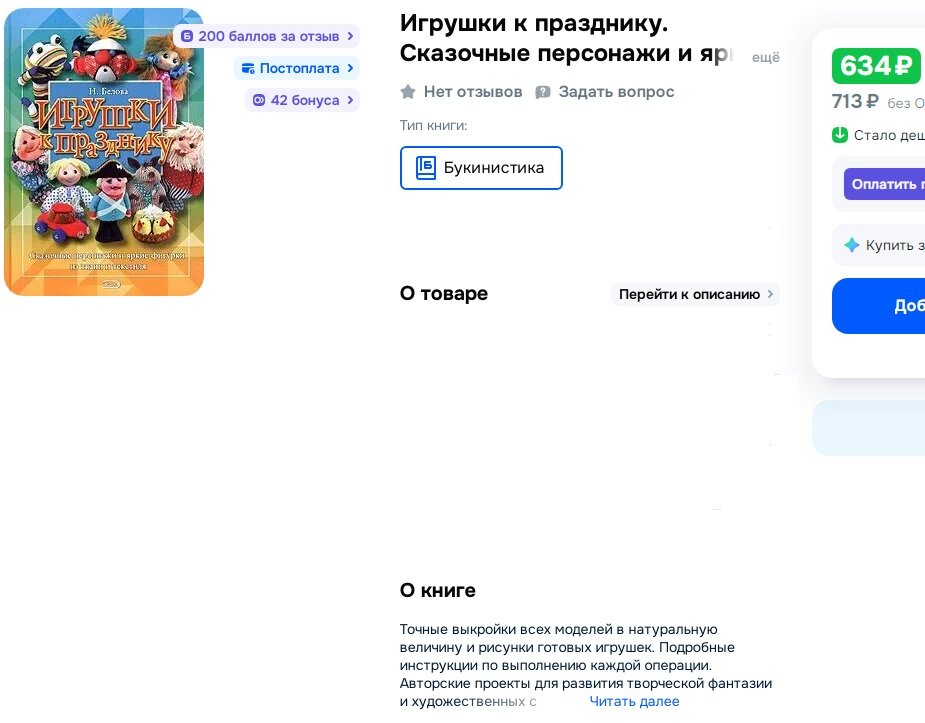Click the green 634 ₽ price badge
Viewport: 925px width, 723px height.
click(x=876, y=66)
